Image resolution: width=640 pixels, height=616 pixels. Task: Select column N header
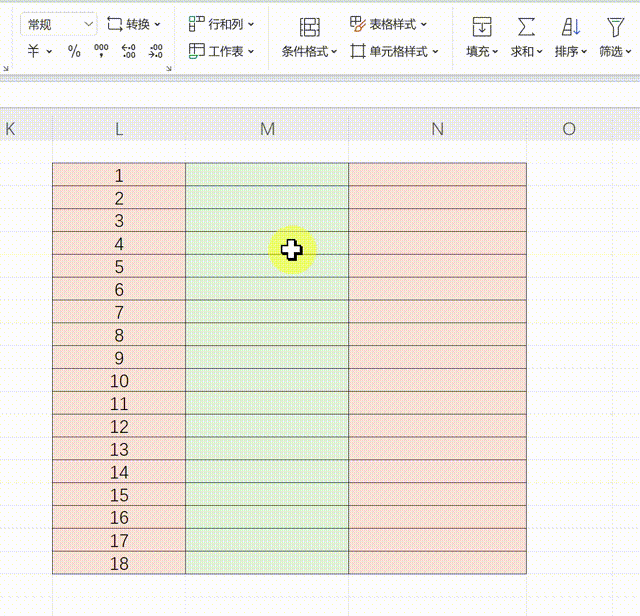pos(438,129)
